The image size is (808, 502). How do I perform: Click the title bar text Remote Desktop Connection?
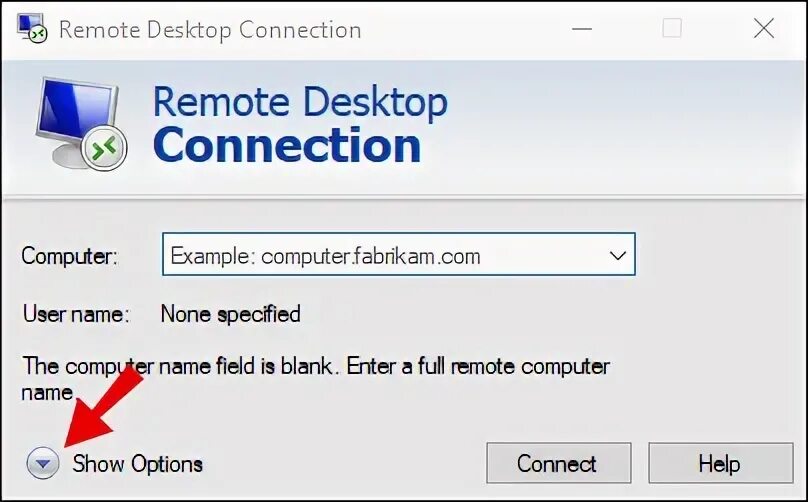[210, 30]
